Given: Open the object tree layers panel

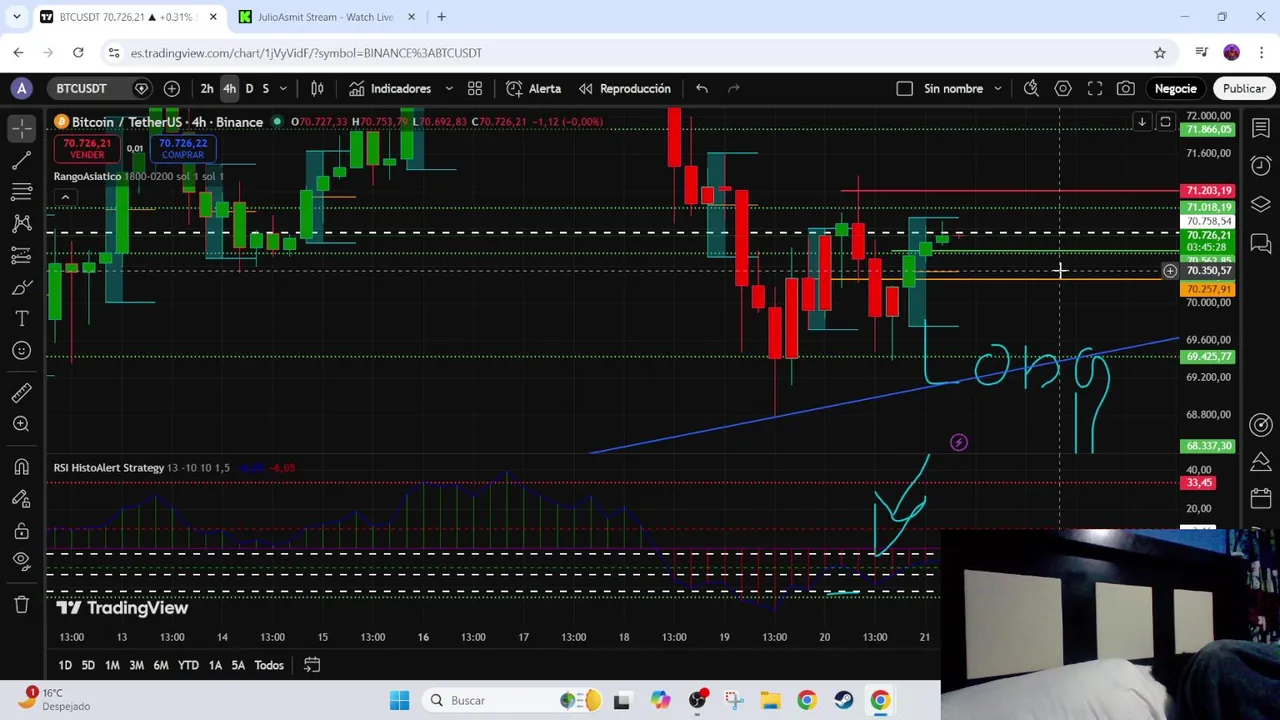Looking at the screenshot, I should coord(1261,205).
